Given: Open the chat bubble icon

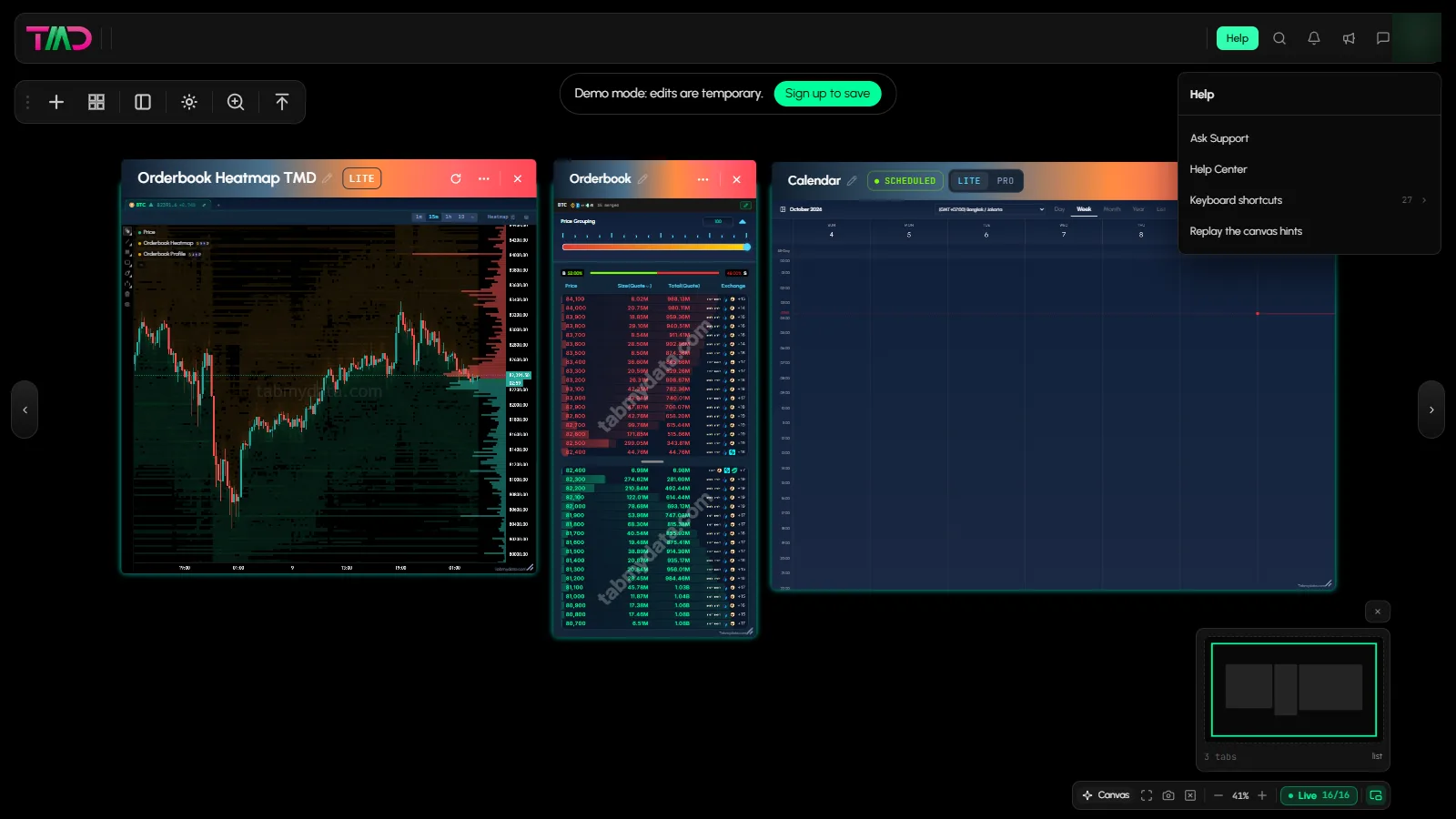Looking at the screenshot, I should click(x=1383, y=38).
